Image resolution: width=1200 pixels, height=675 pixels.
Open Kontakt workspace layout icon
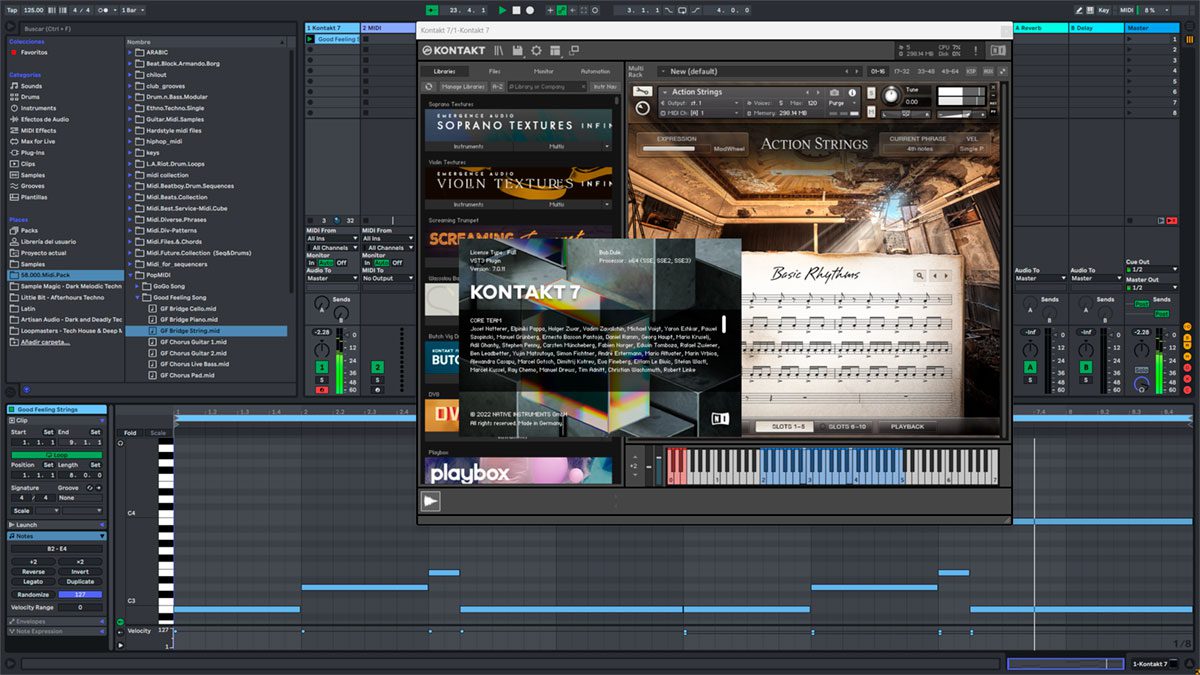point(555,50)
